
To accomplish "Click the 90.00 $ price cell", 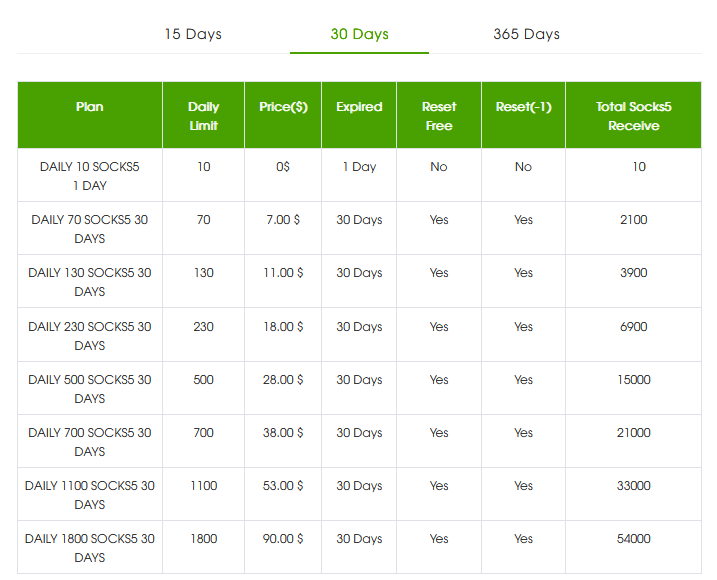I will [x=283, y=539].
